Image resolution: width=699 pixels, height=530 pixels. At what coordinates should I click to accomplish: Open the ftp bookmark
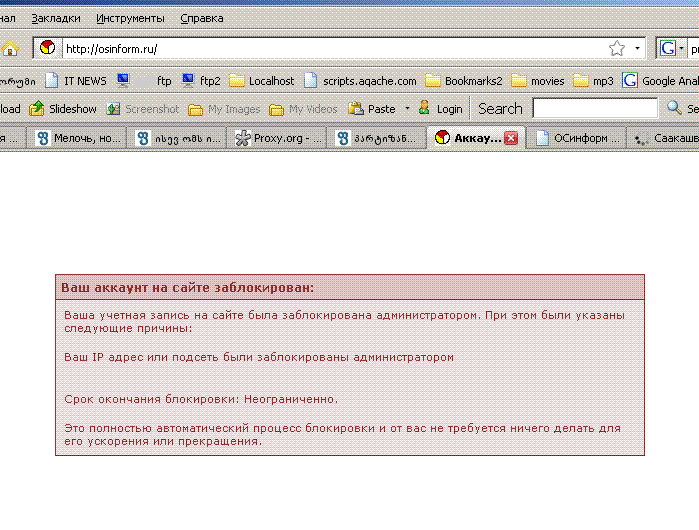pyautogui.click(x=144, y=81)
